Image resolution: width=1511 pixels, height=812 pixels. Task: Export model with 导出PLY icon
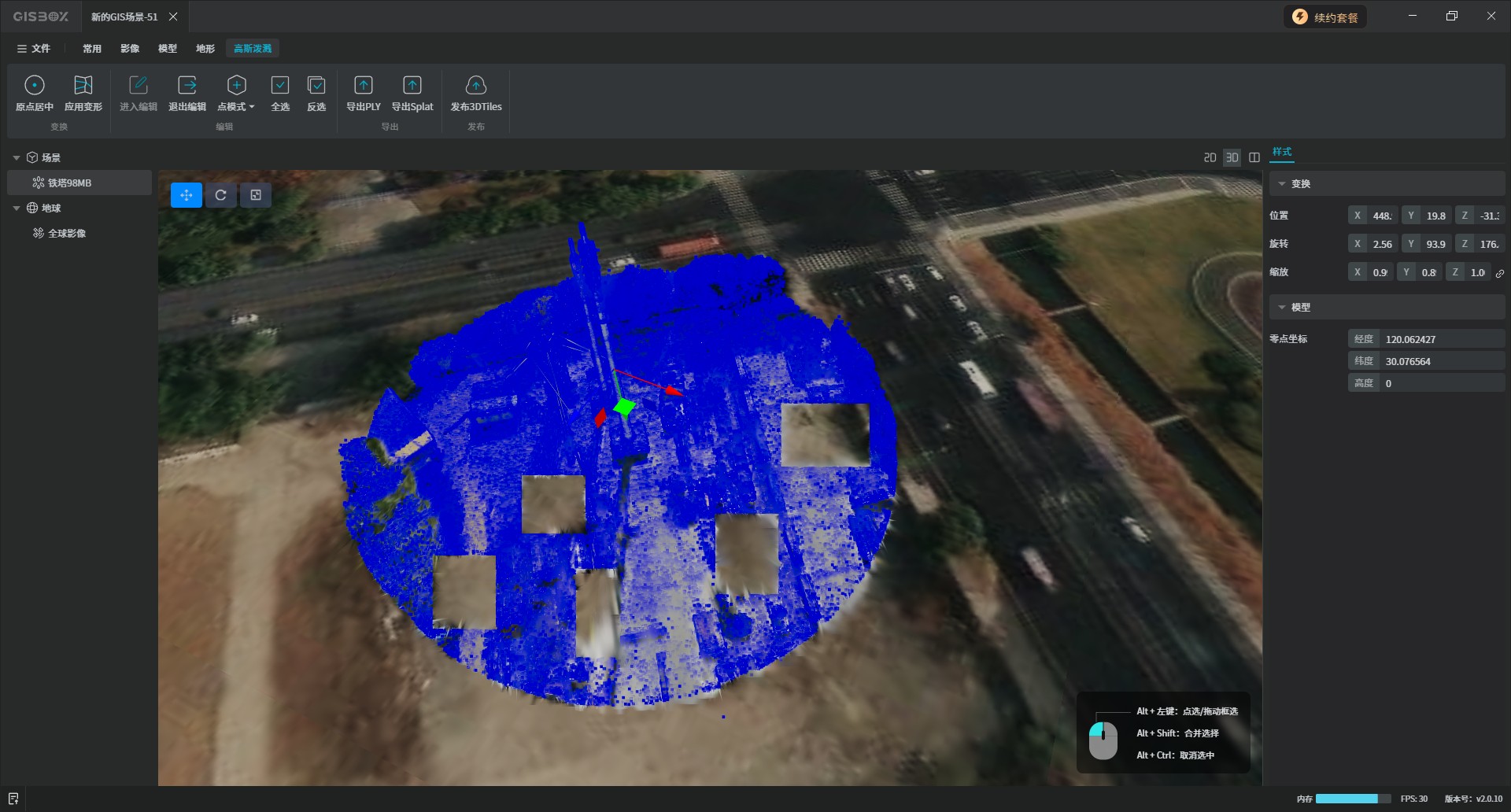(x=364, y=85)
